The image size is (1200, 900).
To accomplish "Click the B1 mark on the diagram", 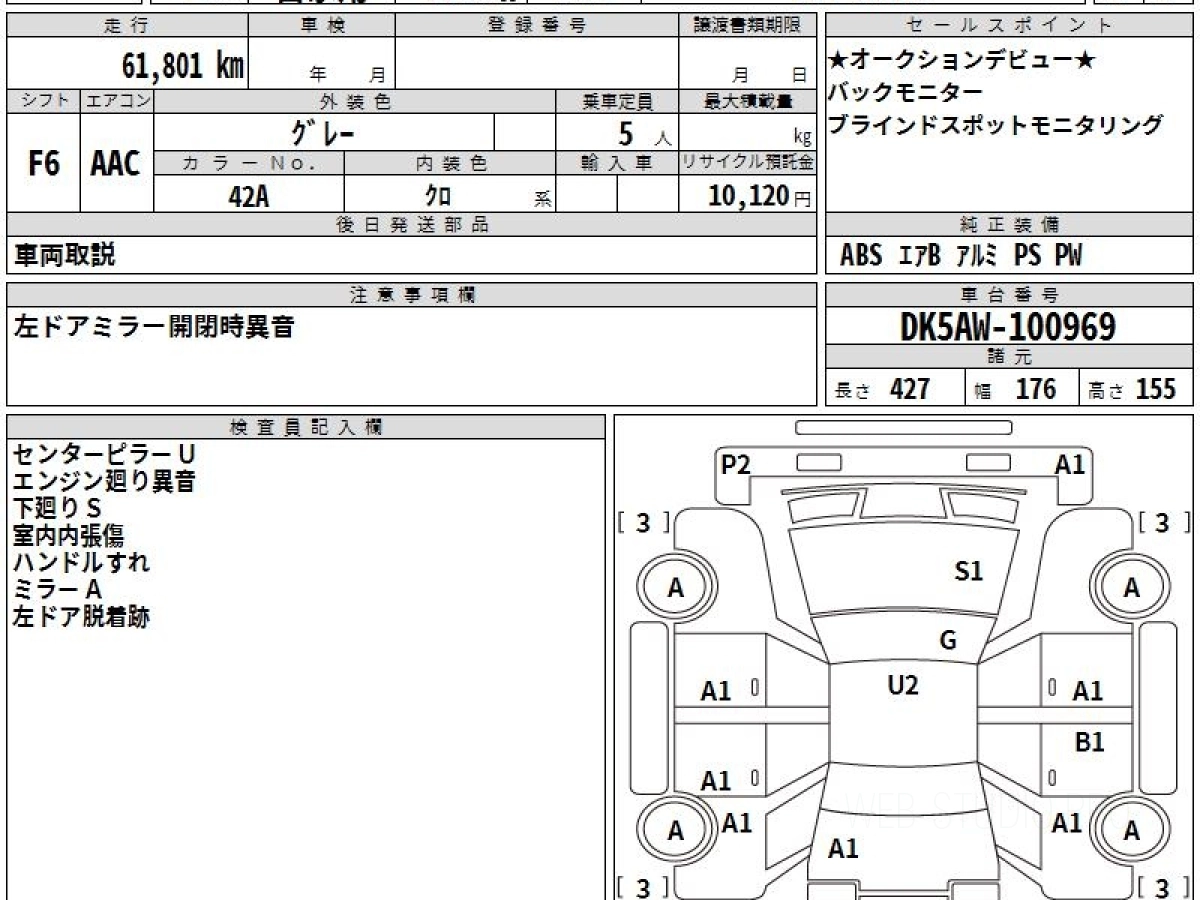I will 1089,742.
